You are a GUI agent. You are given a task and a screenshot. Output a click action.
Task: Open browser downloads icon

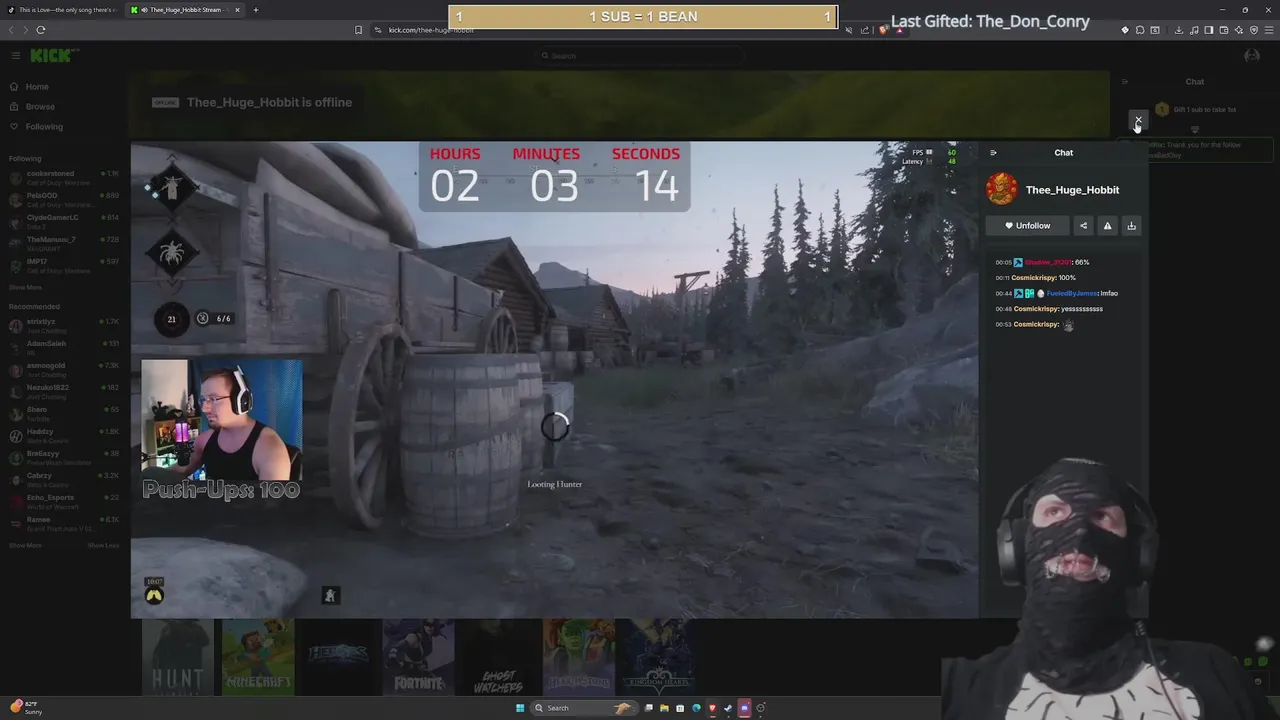click(1179, 30)
